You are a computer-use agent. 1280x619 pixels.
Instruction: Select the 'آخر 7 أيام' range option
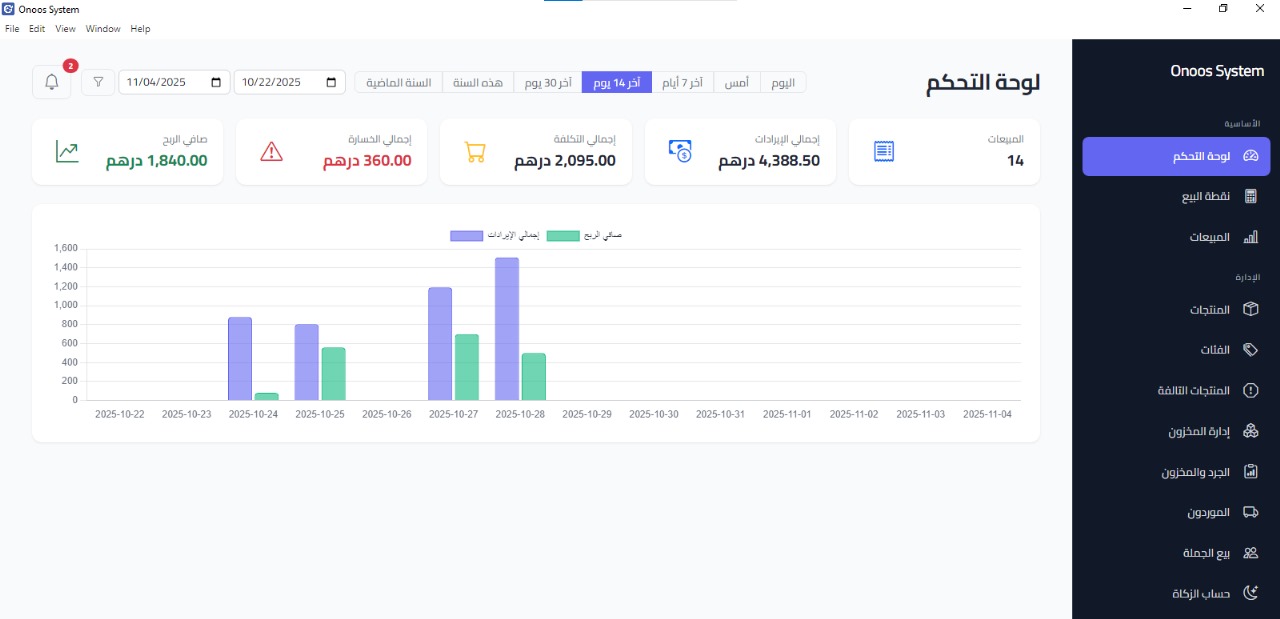click(x=681, y=82)
